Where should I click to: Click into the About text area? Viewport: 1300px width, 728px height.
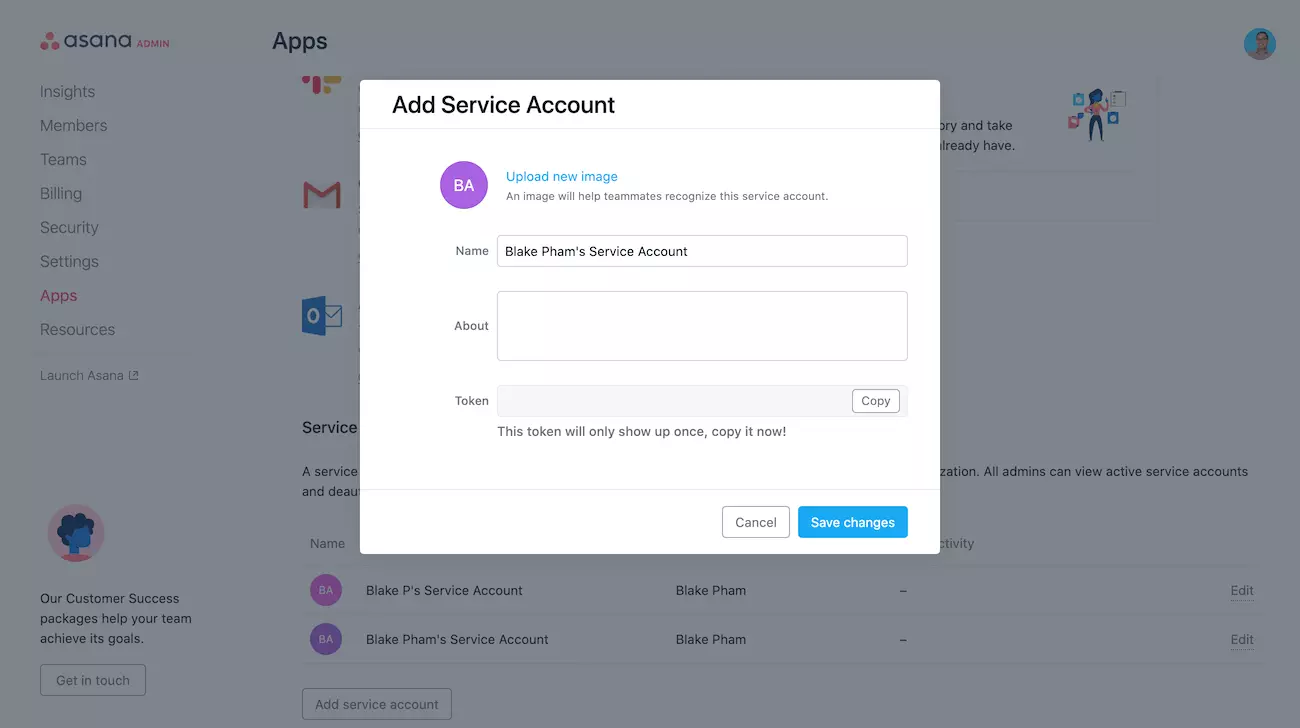click(702, 326)
